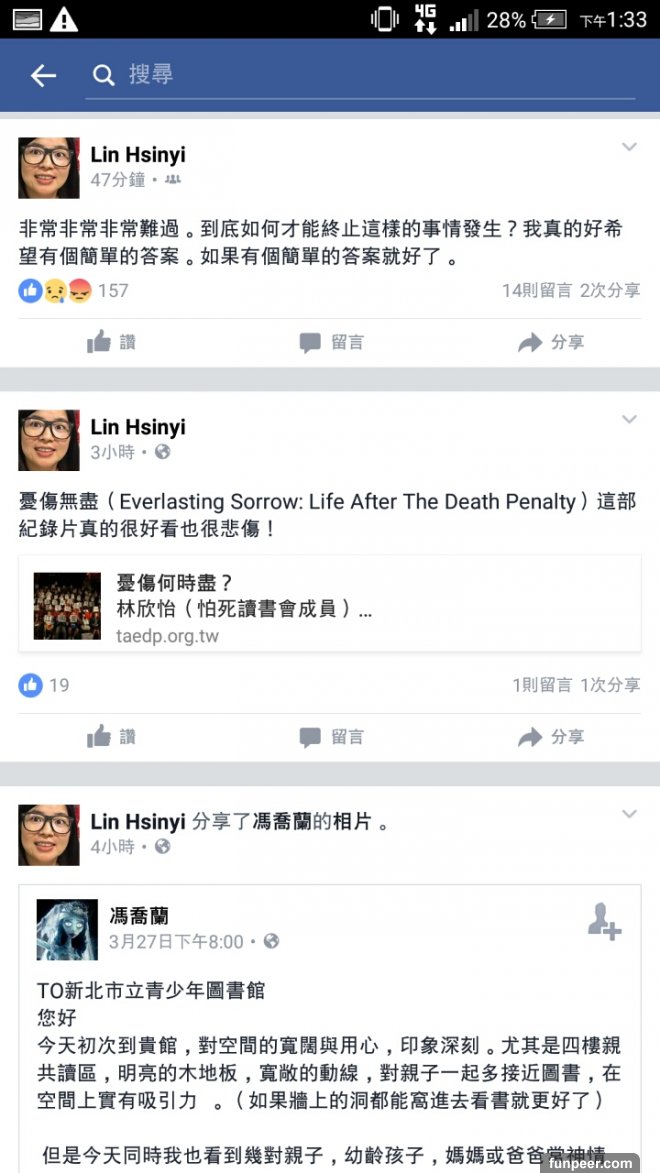
Task: Tap the 搜尋 search field
Action: [360, 76]
